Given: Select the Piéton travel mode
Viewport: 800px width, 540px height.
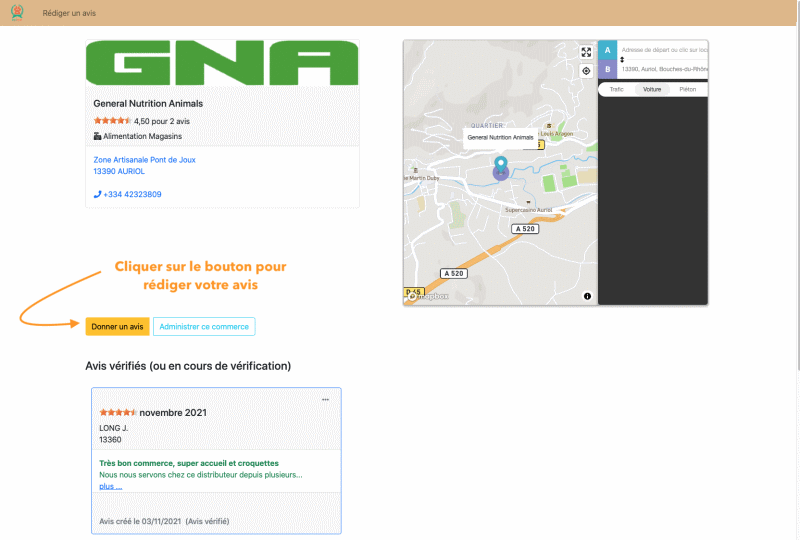Looking at the screenshot, I should point(687,89).
